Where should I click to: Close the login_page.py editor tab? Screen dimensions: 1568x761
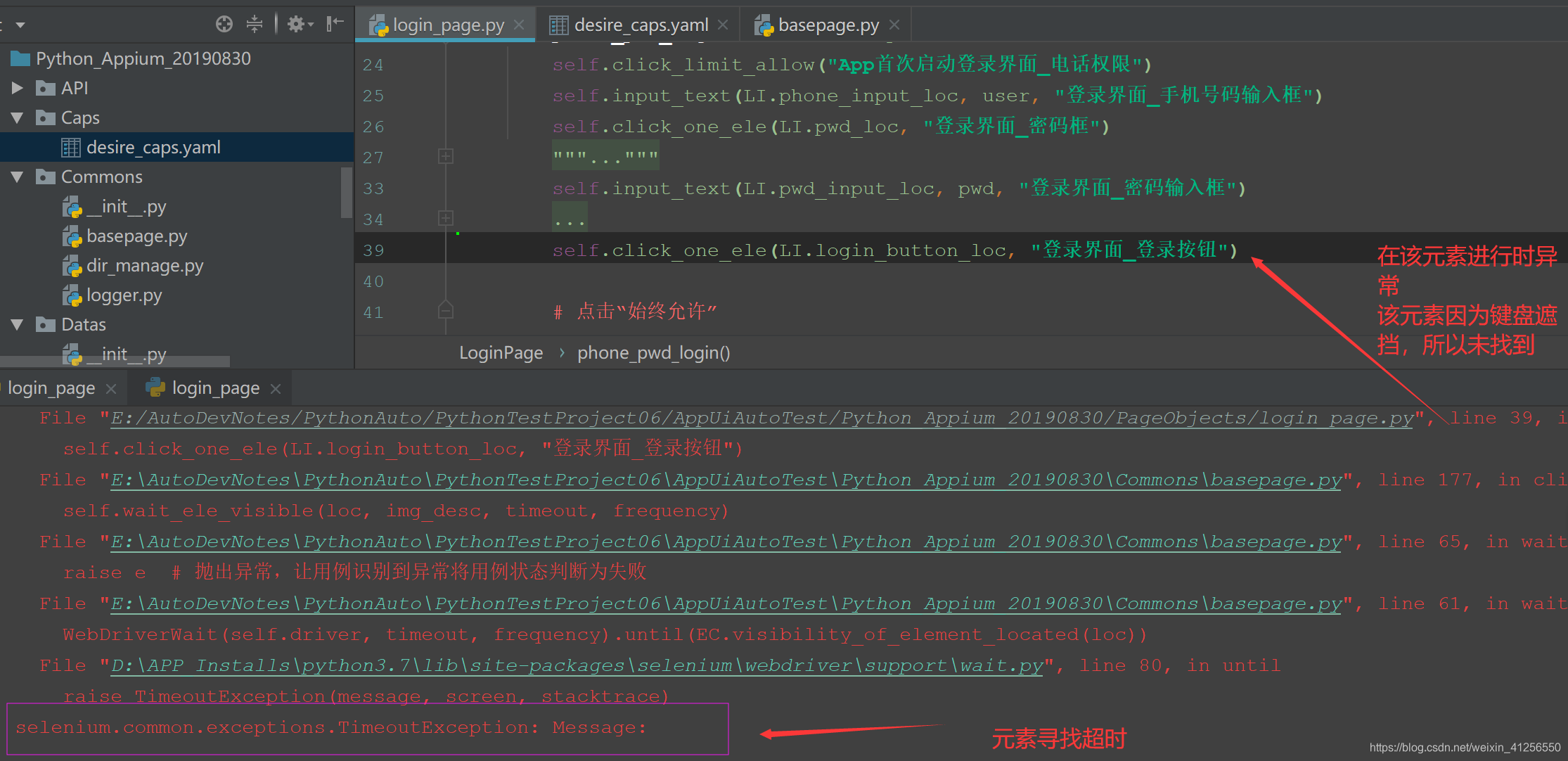coord(520,25)
